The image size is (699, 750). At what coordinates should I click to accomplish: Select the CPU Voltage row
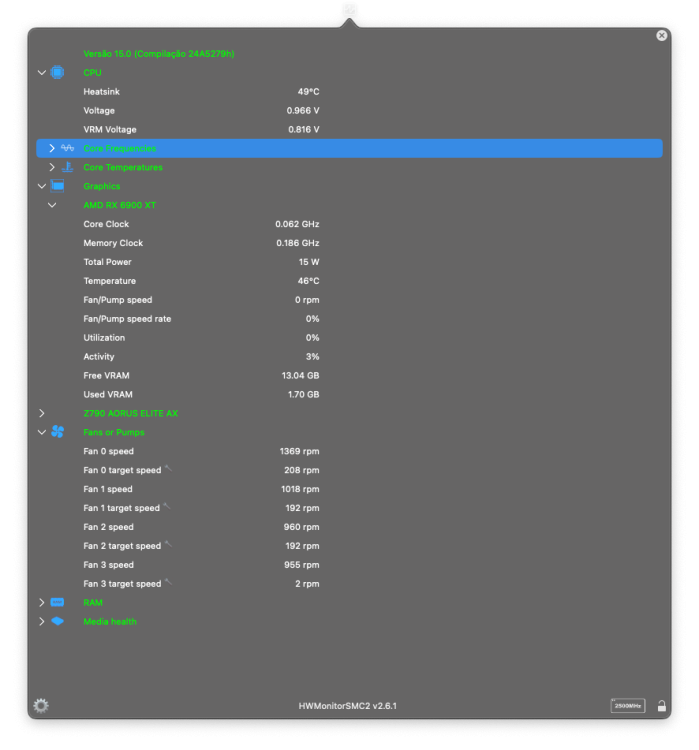(349, 110)
